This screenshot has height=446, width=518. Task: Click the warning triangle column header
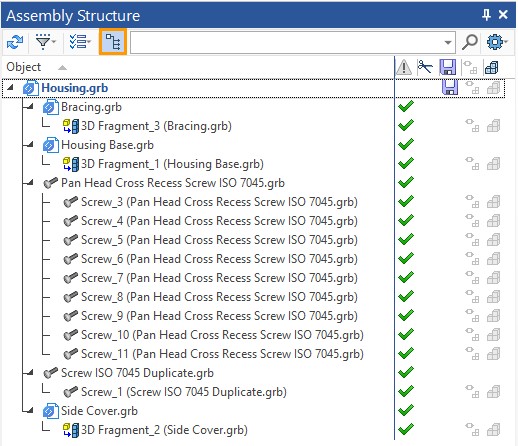[404, 68]
